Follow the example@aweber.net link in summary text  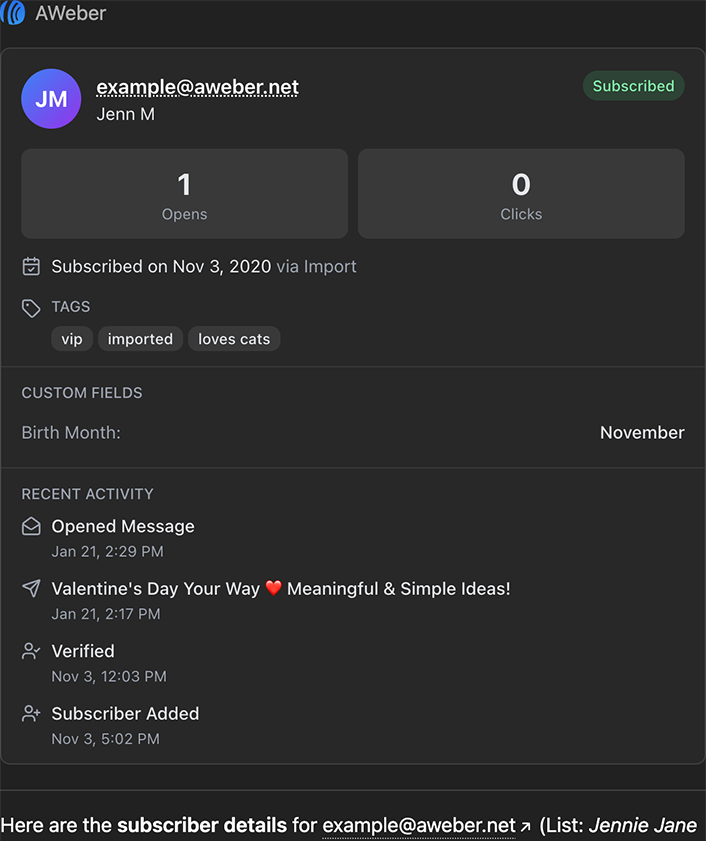(x=420, y=826)
